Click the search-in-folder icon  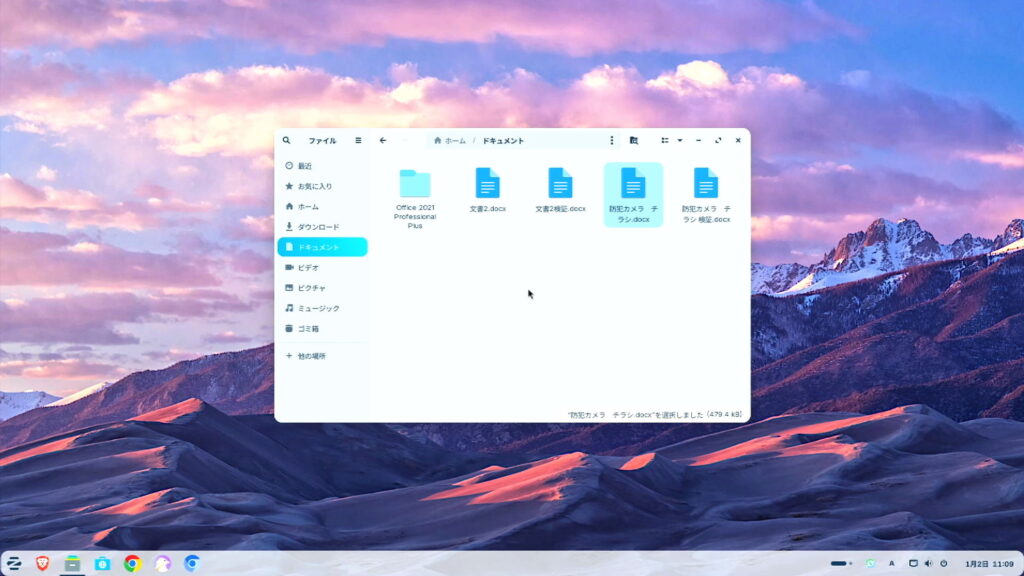click(x=634, y=141)
